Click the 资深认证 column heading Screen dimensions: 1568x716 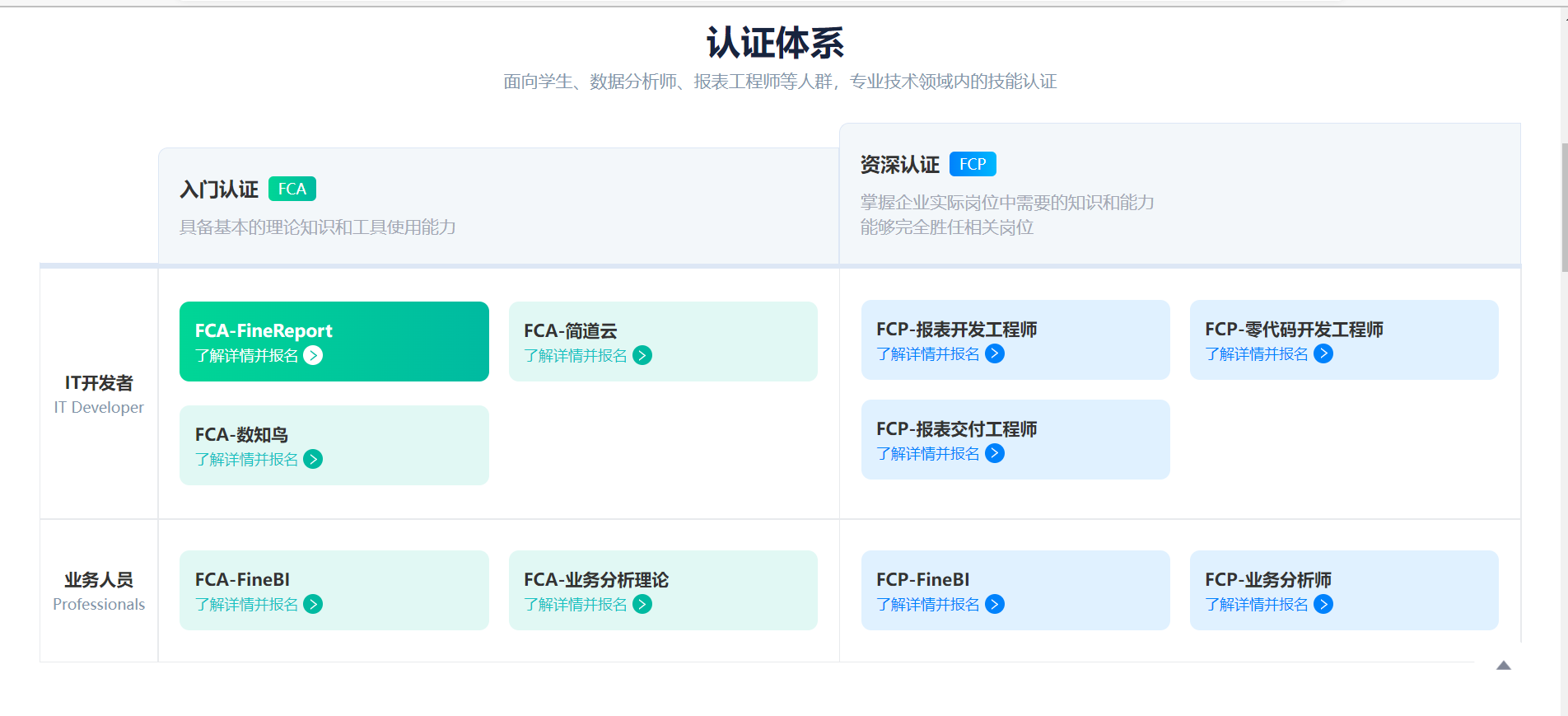(x=900, y=165)
